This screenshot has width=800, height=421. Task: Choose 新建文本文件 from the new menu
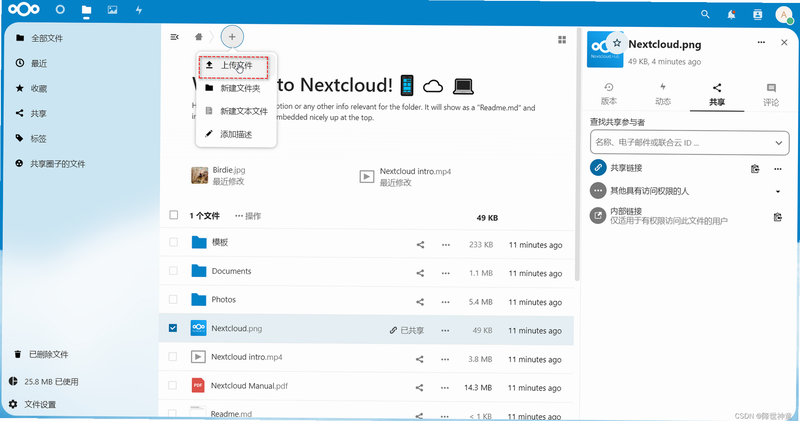tap(236, 111)
